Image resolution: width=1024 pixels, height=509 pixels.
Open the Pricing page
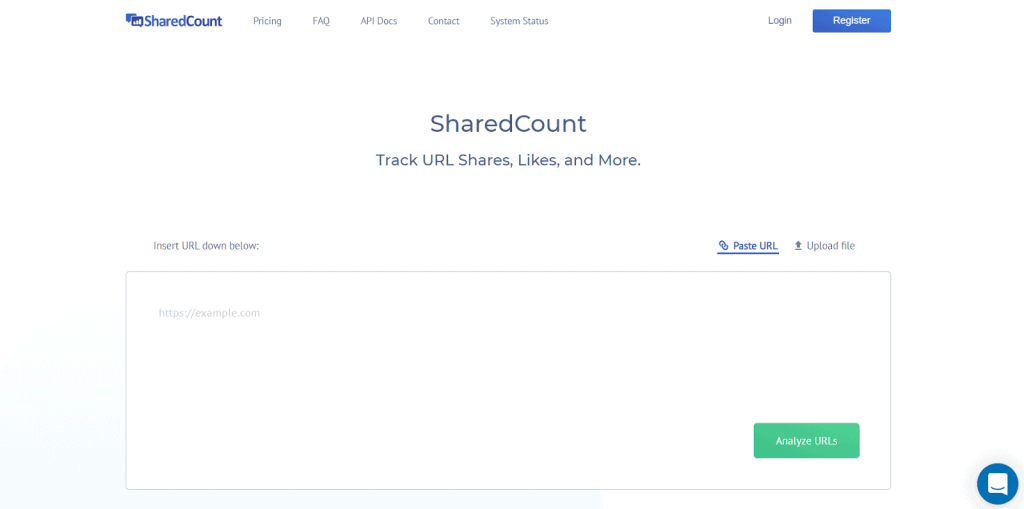pos(267,21)
